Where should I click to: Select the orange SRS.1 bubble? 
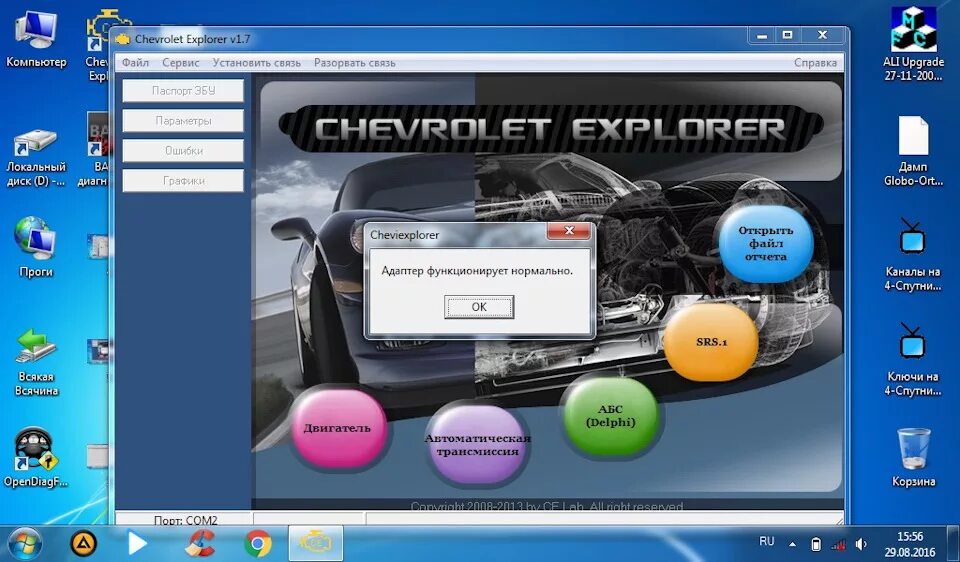(x=711, y=342)
